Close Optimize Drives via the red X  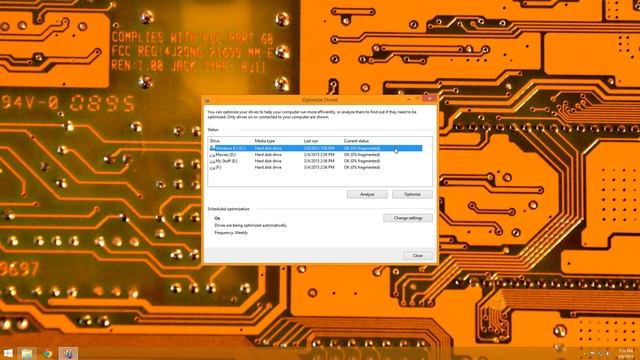point(429,99)
